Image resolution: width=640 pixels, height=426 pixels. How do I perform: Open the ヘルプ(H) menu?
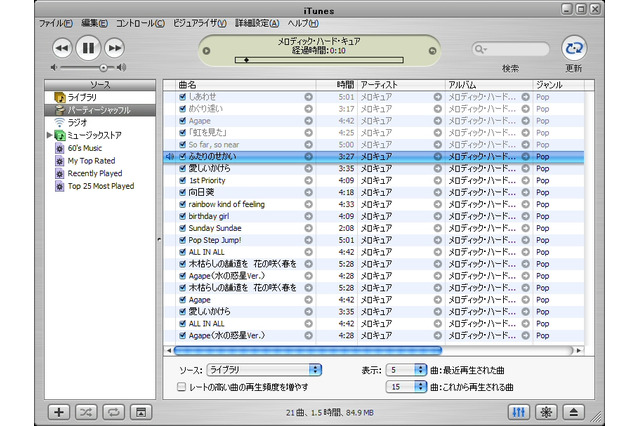coord(303,23)
